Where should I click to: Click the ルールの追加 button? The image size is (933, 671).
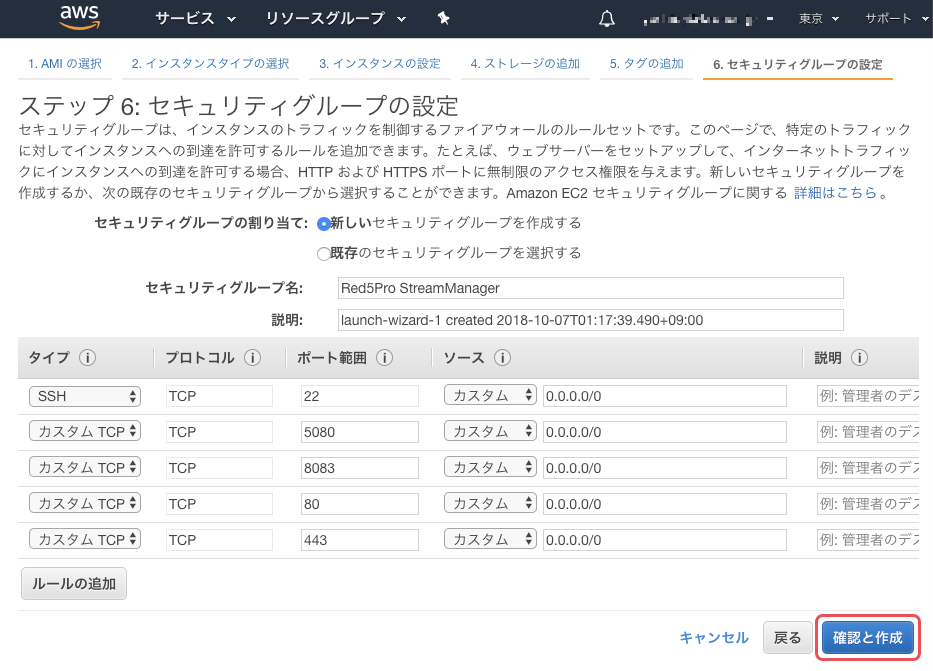tap(74, 583)
